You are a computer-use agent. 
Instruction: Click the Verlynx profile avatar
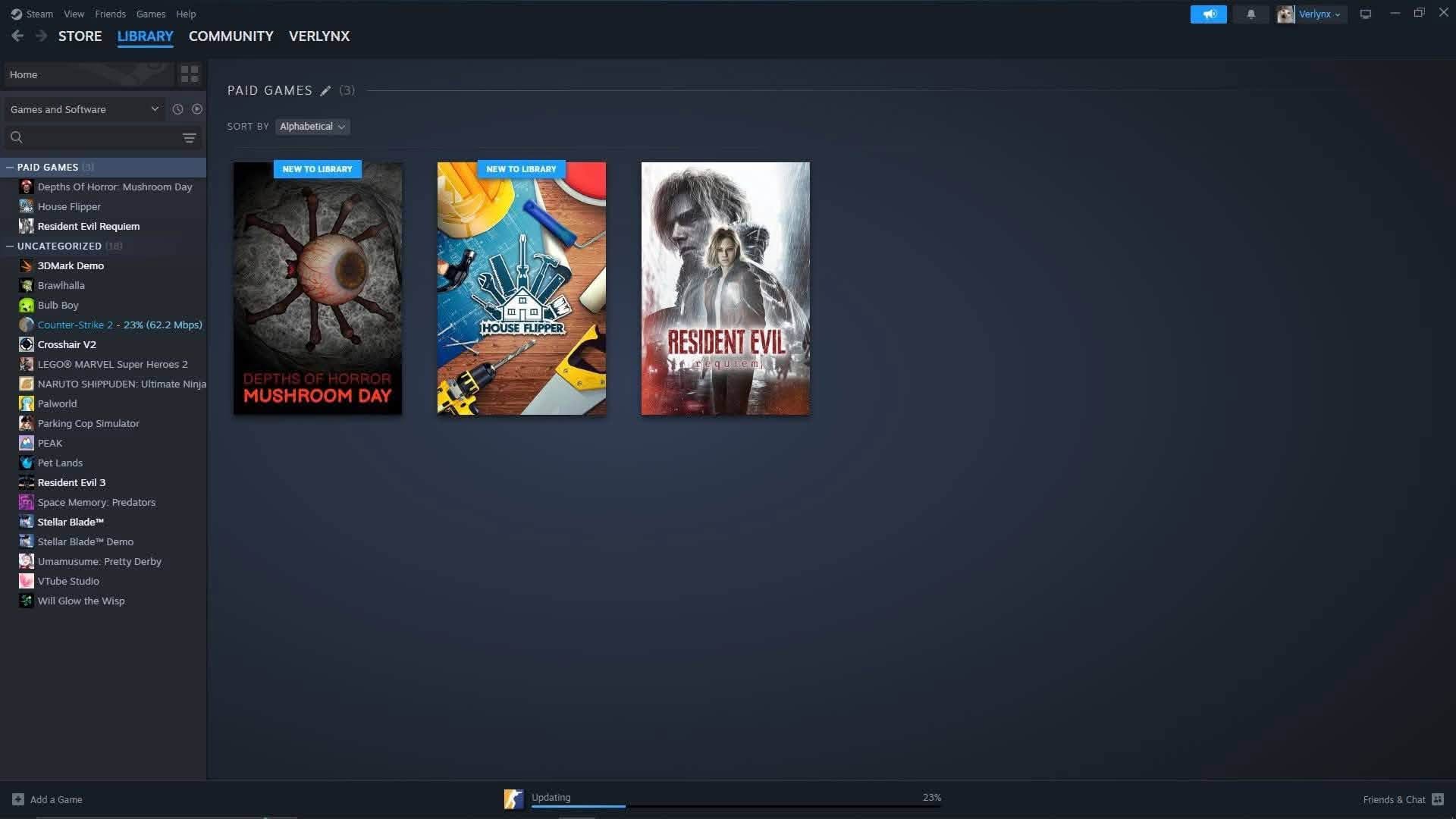[x=1285, y=14]
